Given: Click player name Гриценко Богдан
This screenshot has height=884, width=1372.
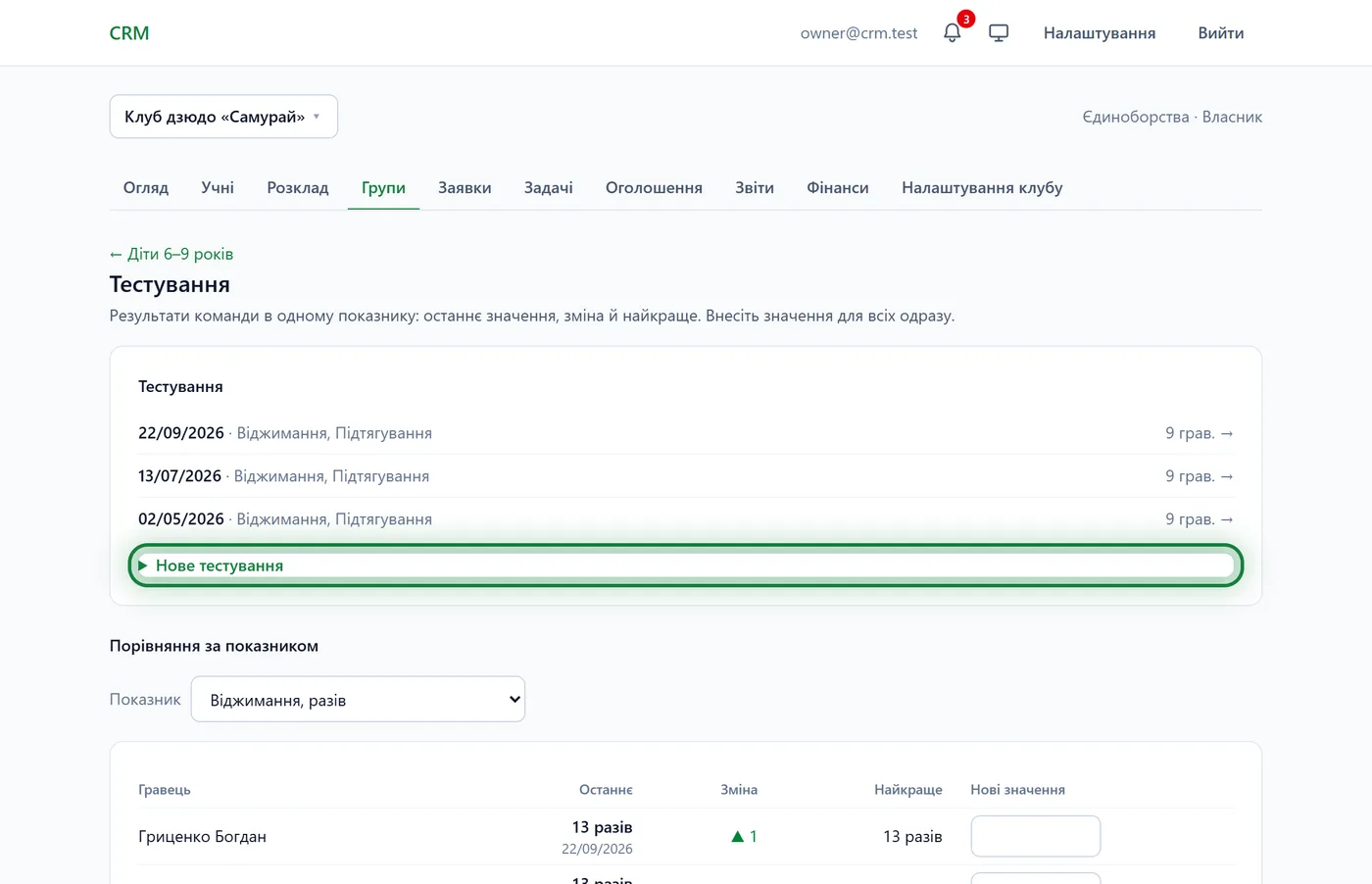Looking at the screenshot, I should pyautogui.click(x=202, y=837).
